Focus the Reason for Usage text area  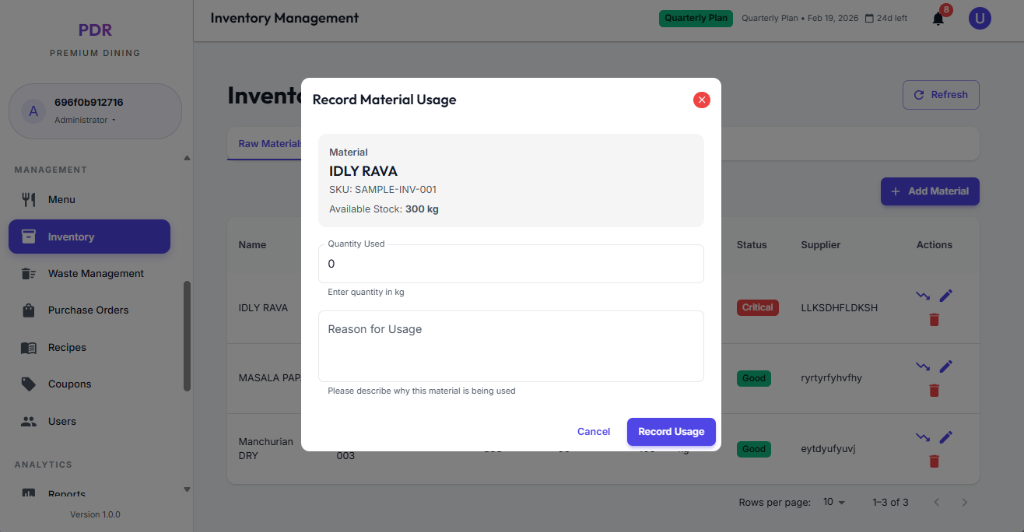[510, 346]
